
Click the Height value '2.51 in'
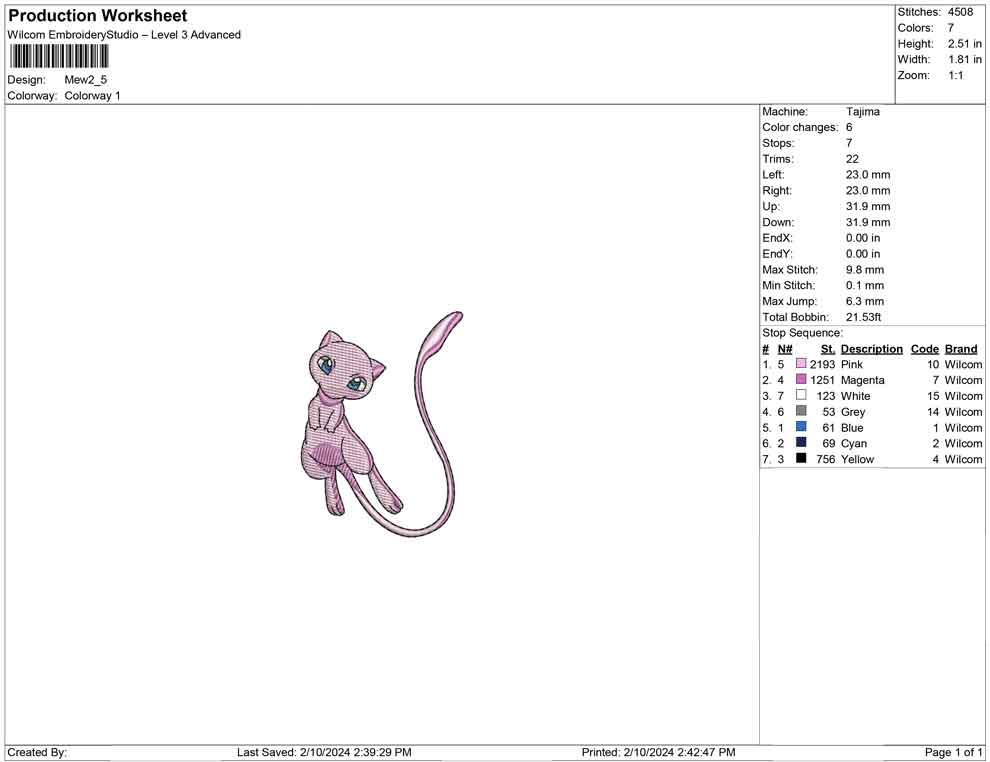click(x=965, y=44)
